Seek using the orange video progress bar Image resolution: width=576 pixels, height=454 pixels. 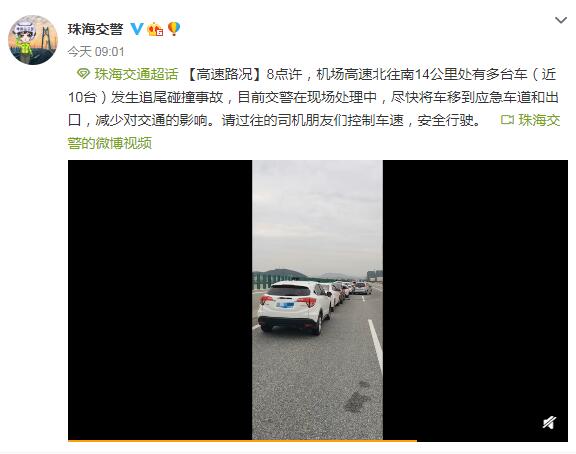pyautogui.click(x=242, y=440)
